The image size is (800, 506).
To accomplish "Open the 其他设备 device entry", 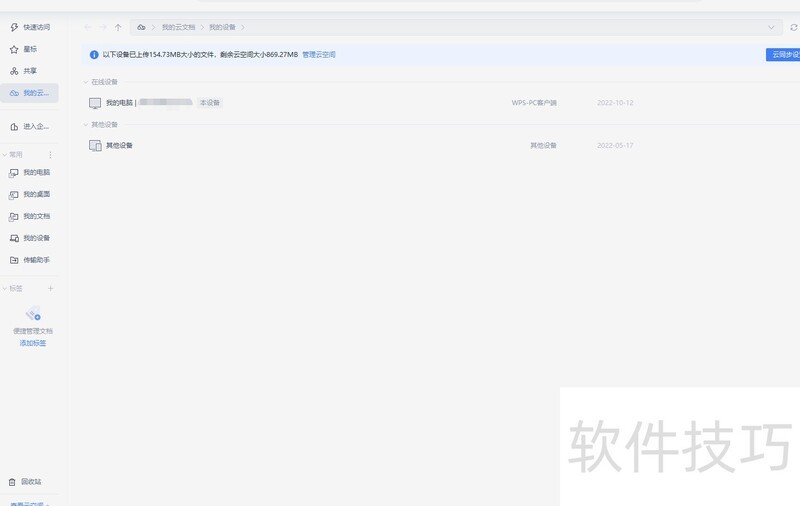I will pos(119,146).
